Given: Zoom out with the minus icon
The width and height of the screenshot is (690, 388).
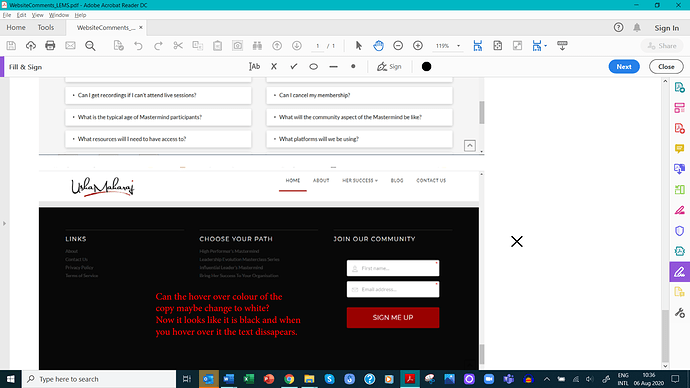Looking at the screenshot, I should tap(398, 46).
